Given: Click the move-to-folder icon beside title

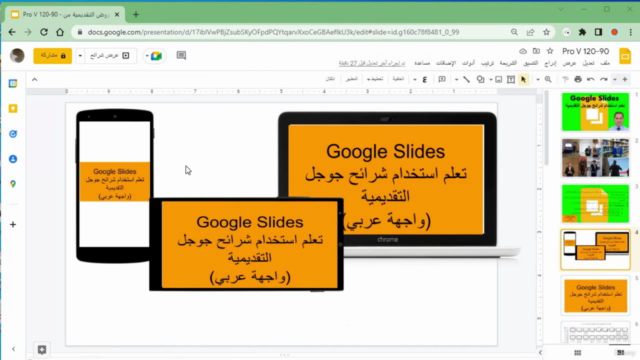Looking at the screenshot, I should pyautogui.click(x=536, y=51).
